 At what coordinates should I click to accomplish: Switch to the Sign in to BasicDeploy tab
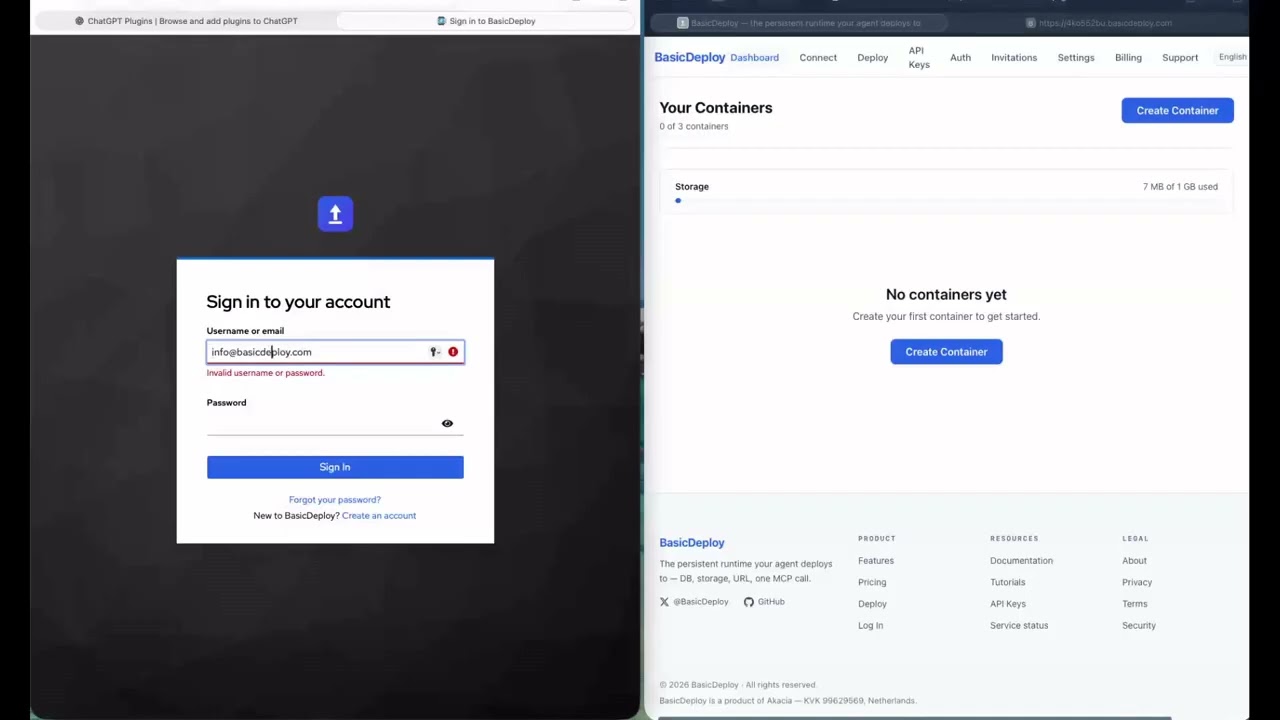487,21
